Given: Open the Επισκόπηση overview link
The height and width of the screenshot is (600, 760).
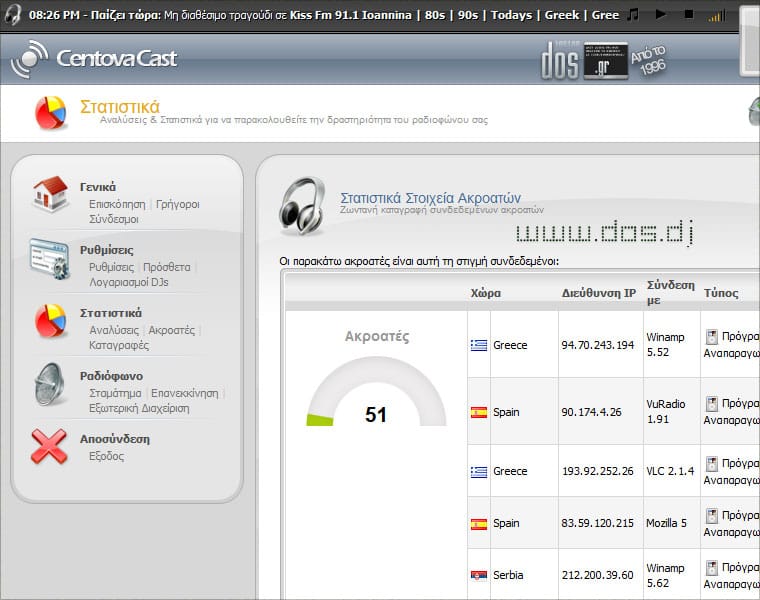Looking at the screenshot, I should click(117, 204).
